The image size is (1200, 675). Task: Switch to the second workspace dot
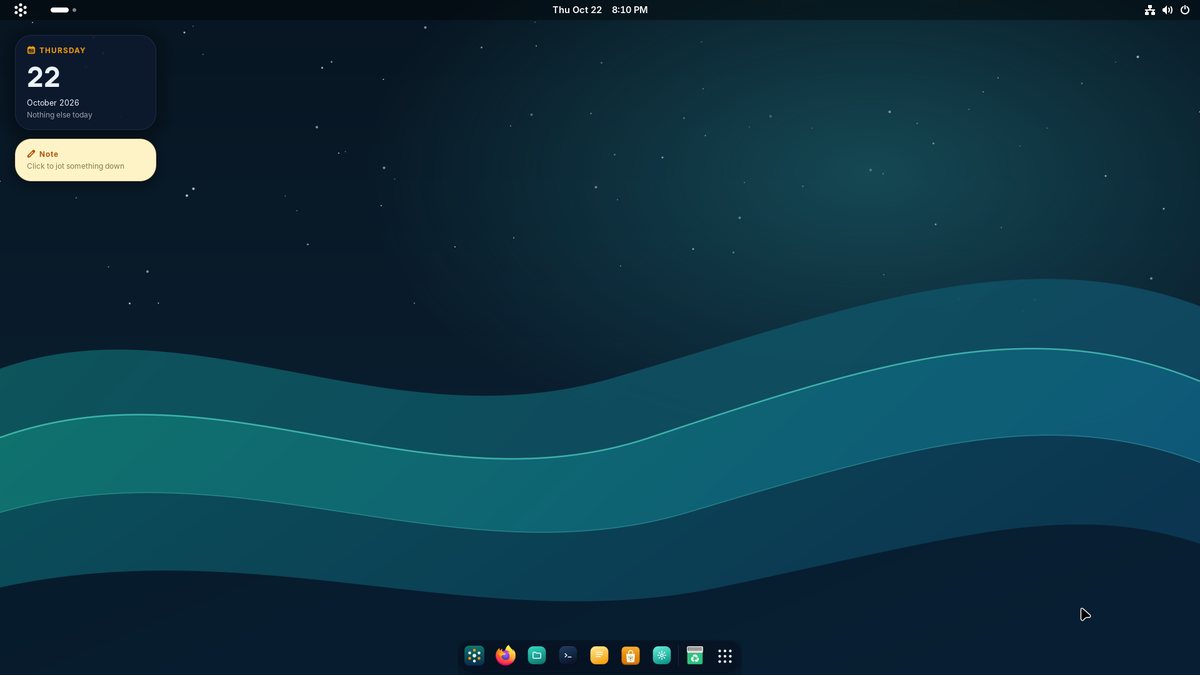point(74,10)
